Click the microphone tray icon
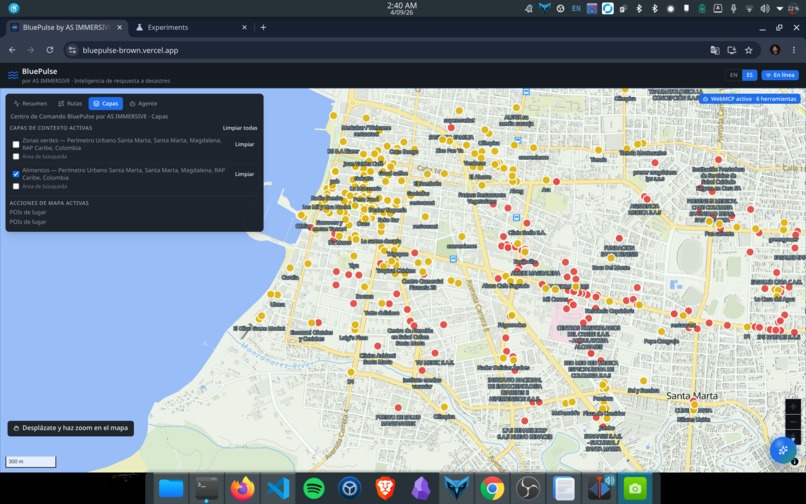 point(734,8)
